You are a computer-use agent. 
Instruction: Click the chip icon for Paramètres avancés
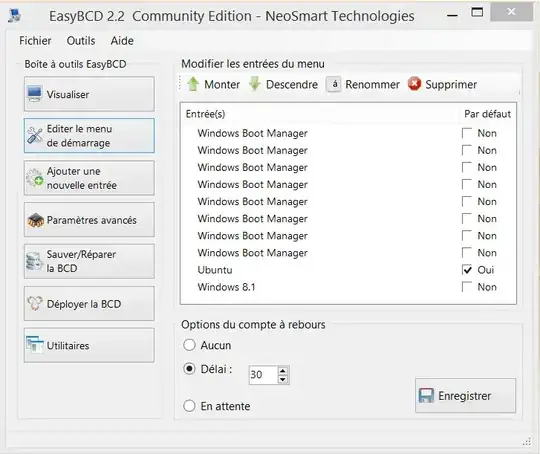(35, 220)
